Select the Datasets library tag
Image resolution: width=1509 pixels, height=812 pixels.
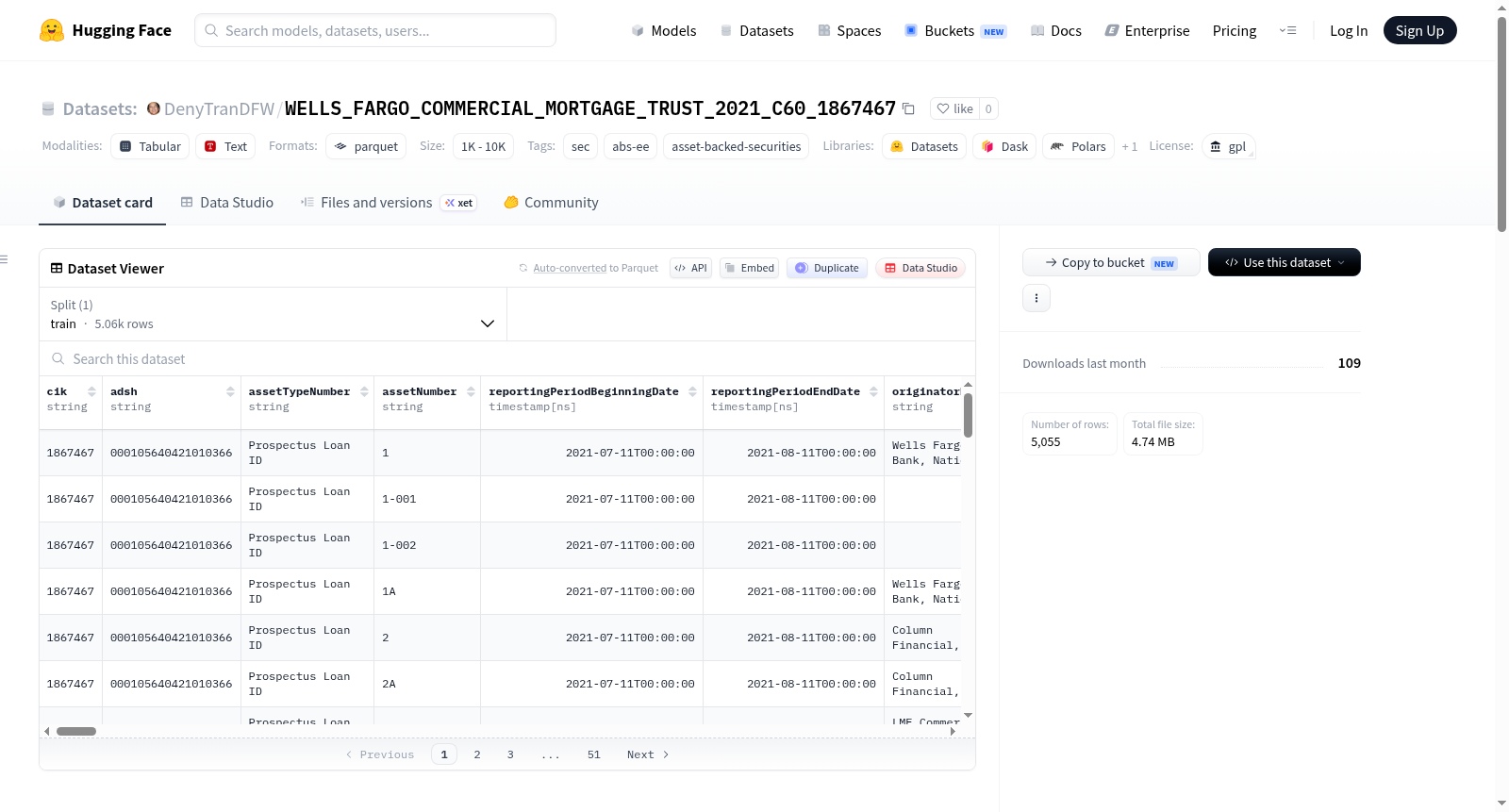point(924,146)
